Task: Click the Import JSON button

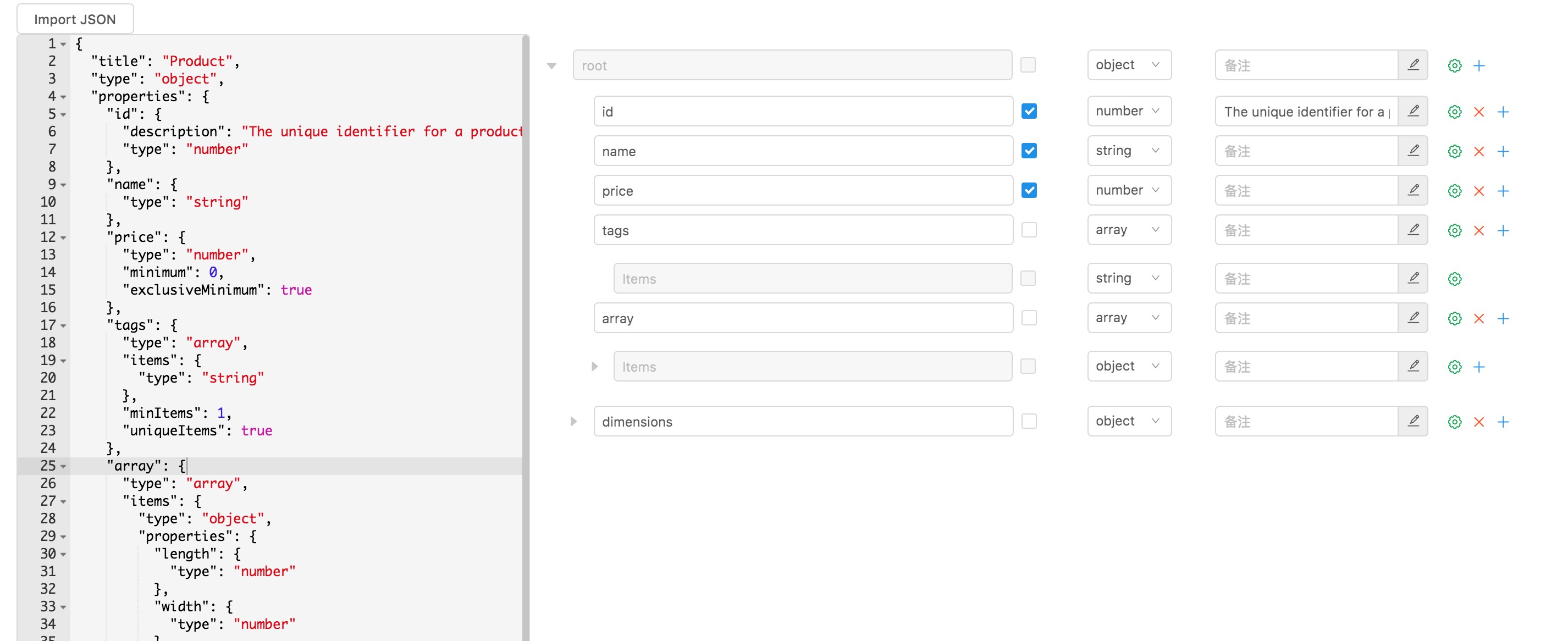Action: click(74, 18)
